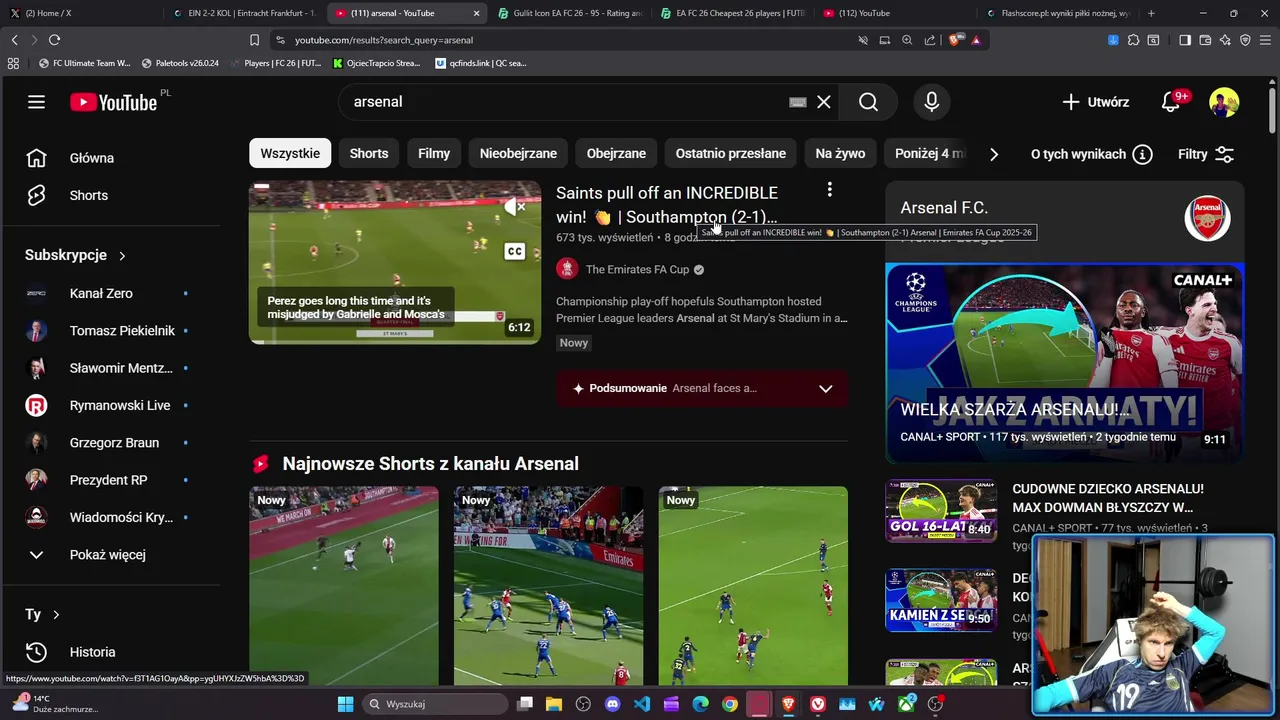Image resolution: width=1280 pixels, height=720 pixels.
Task: Play the Saints vs Arsenal video thumbnail
Action: click(395, 262)
